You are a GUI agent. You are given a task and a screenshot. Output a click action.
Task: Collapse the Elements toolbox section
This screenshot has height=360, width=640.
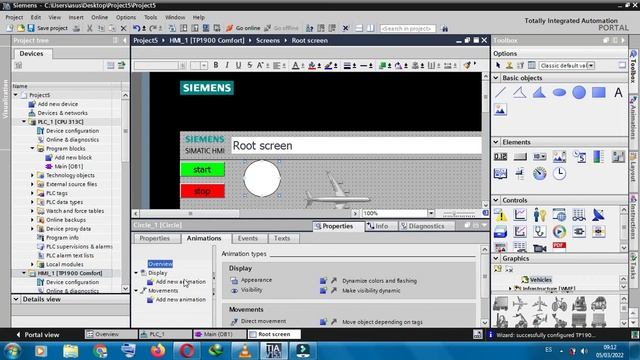496,142
